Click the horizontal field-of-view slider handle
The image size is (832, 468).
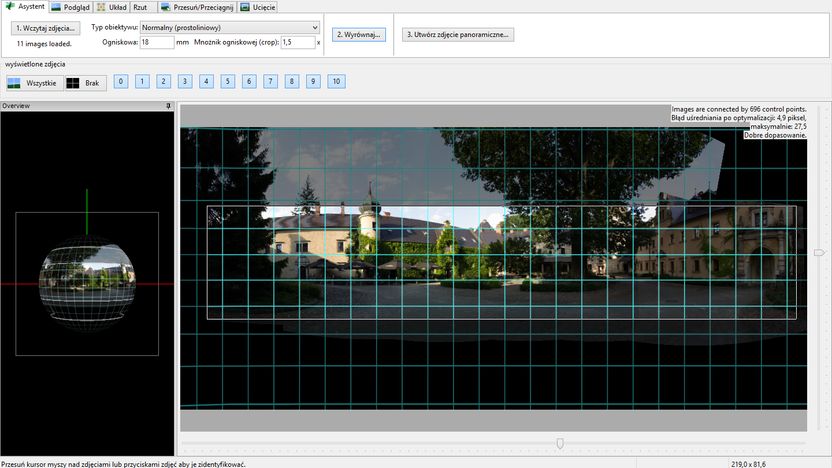560,443
